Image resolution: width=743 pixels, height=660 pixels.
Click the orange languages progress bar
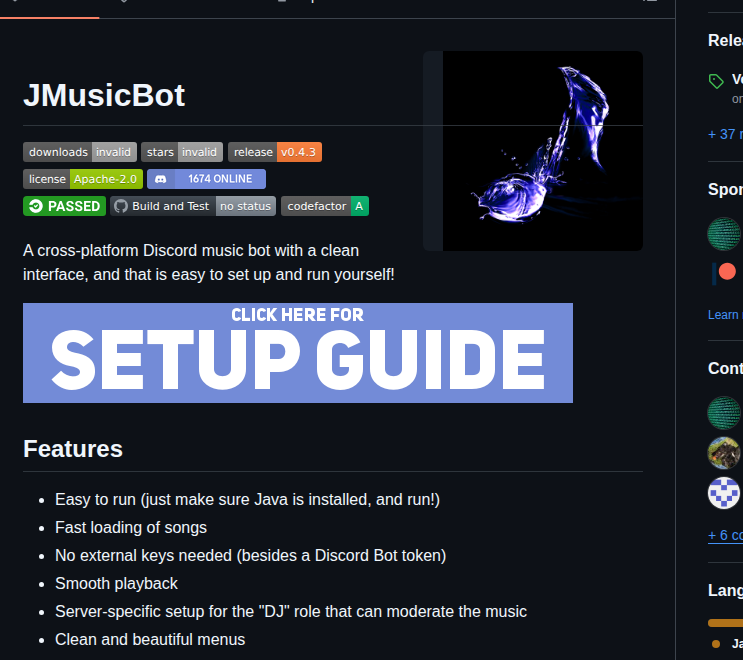click(x=725, y=623)
